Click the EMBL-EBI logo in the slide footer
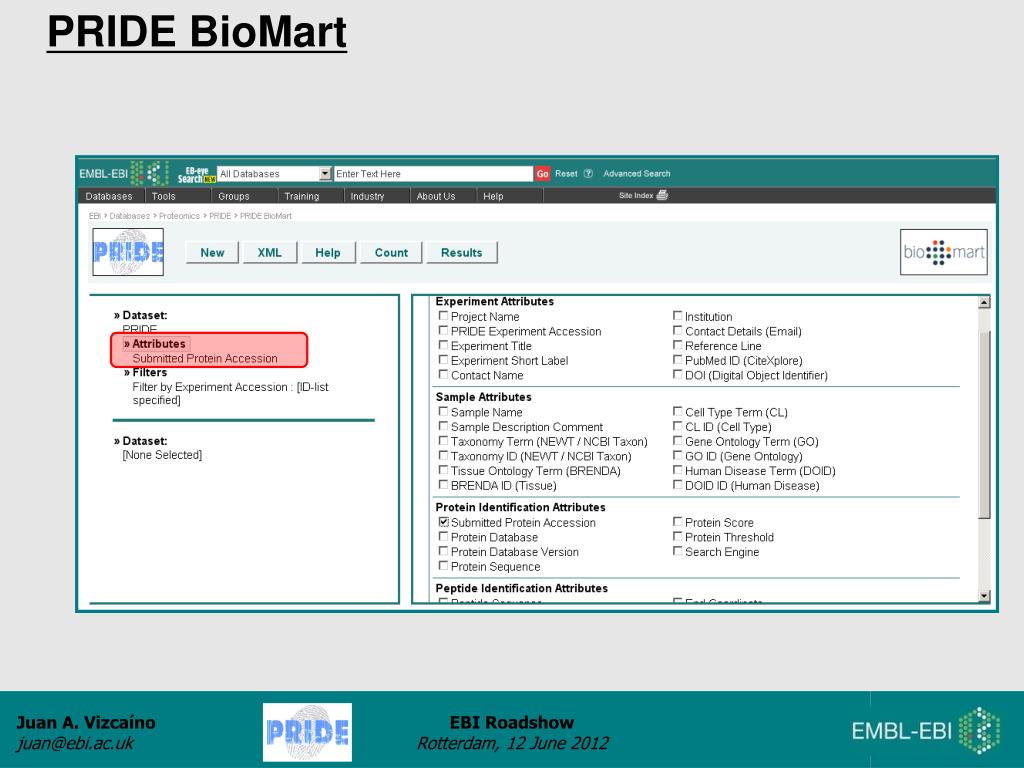 pos(926,730)
